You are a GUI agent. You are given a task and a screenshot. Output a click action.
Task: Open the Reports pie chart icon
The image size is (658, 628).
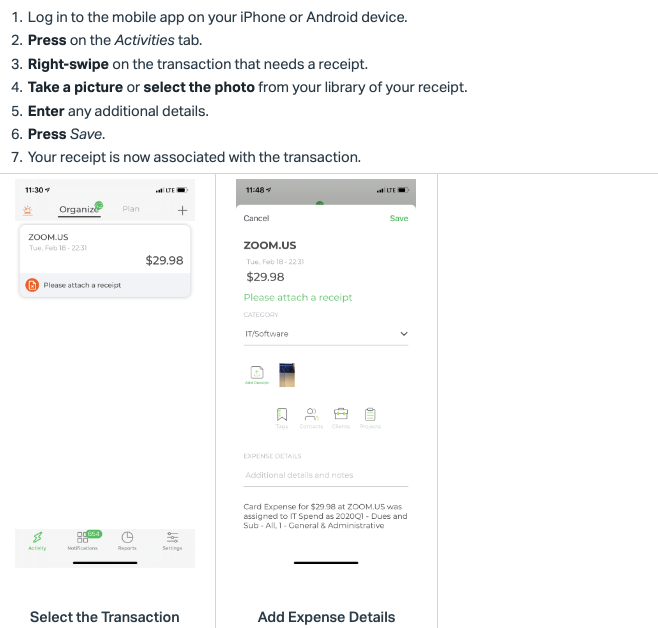(x=127, y=540)
